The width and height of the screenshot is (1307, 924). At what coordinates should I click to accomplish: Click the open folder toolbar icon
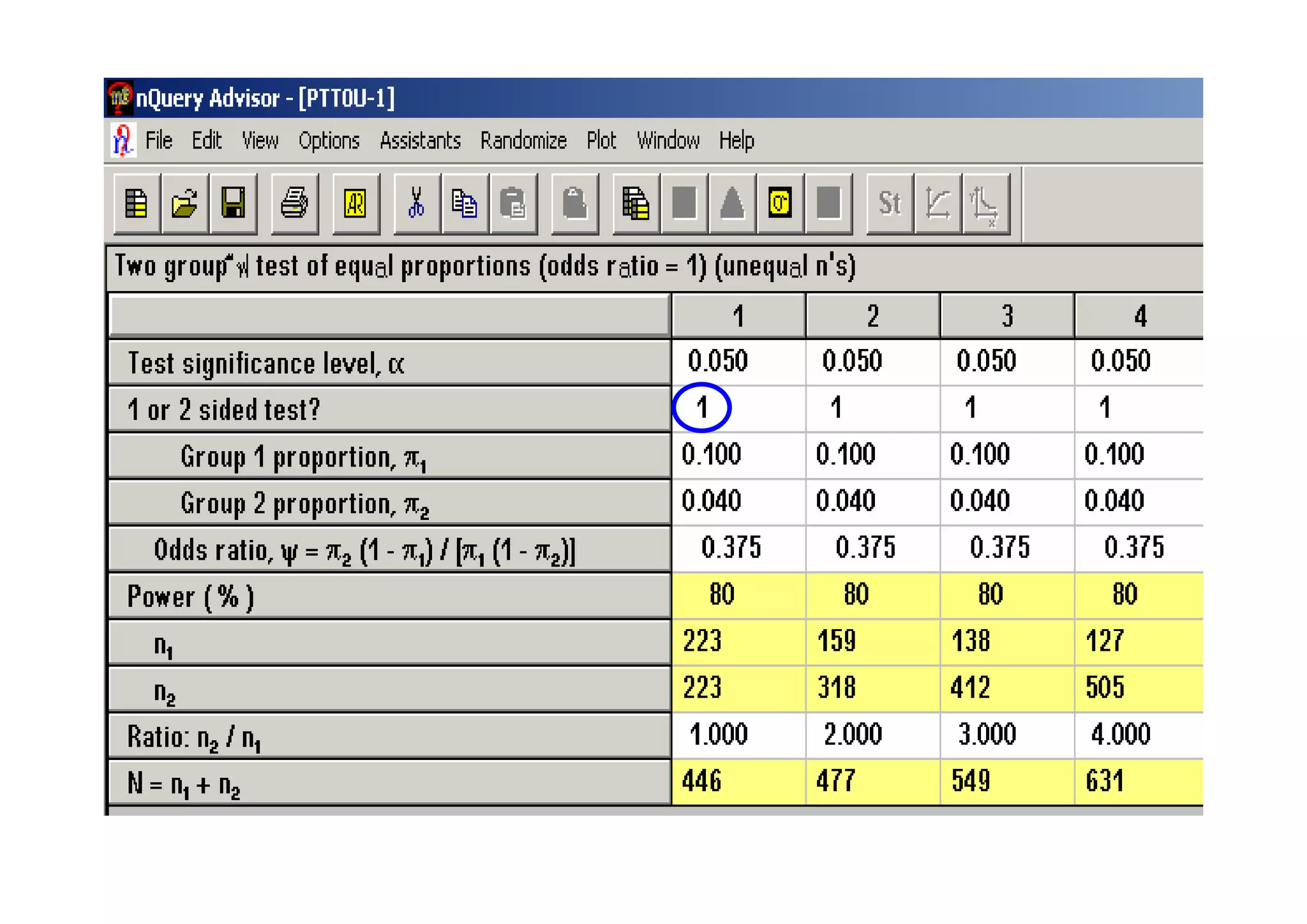pyautogui.click(x=184, y=204)
